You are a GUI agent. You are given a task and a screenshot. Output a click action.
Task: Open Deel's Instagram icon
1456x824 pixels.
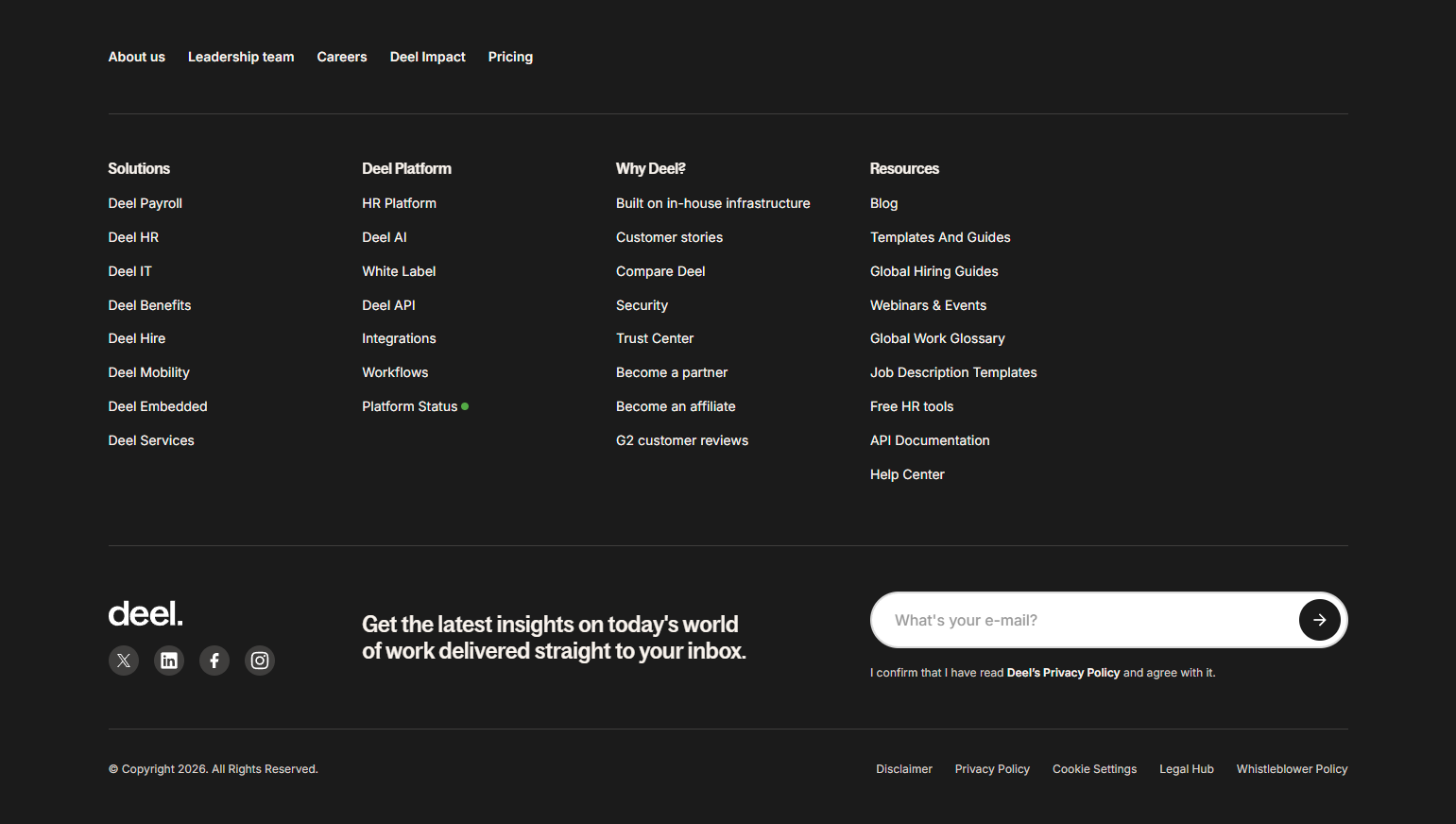[260, 661]
